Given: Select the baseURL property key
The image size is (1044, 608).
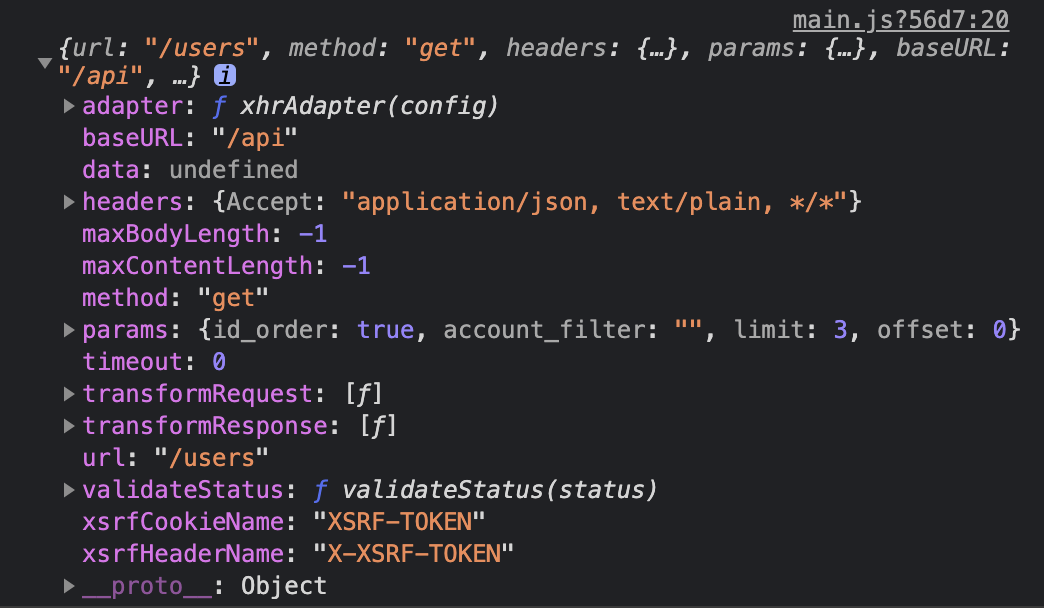Looking at the screenshot, I should click(132, 138).
